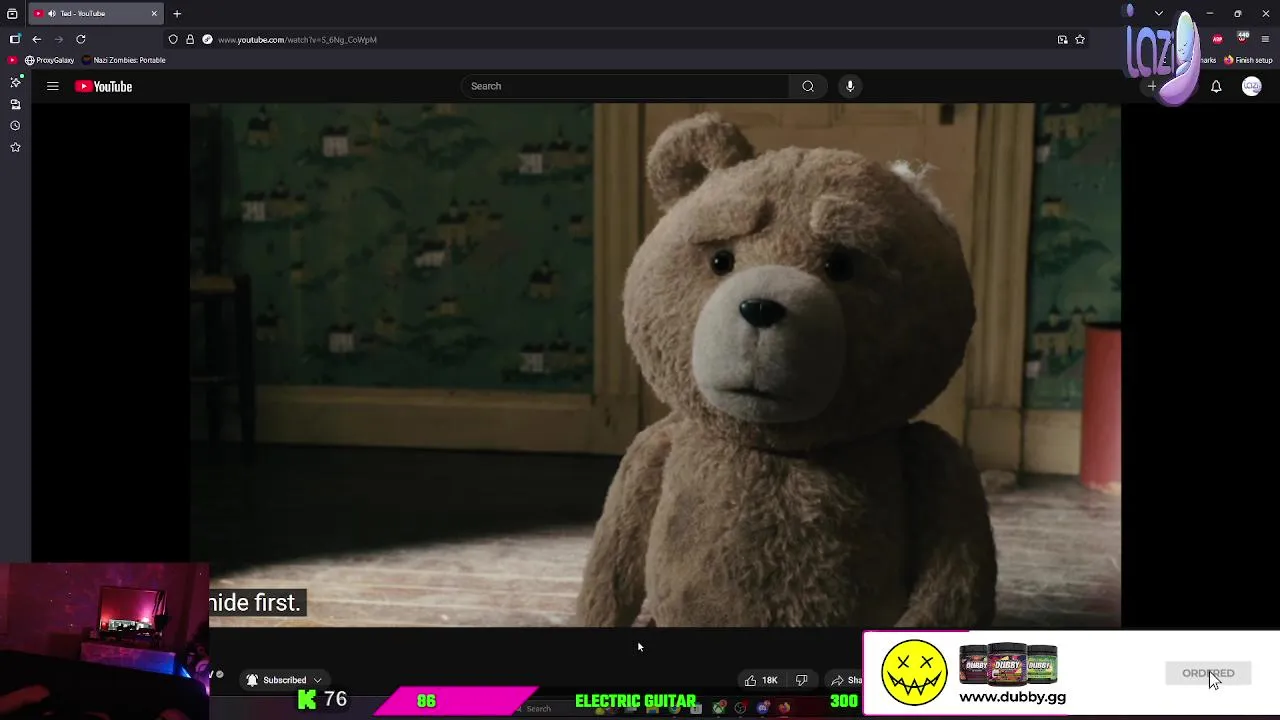1280x720 pixels.
Task: Open the YouTube bookmark in bookmarks bar
Action: point(12,60)
